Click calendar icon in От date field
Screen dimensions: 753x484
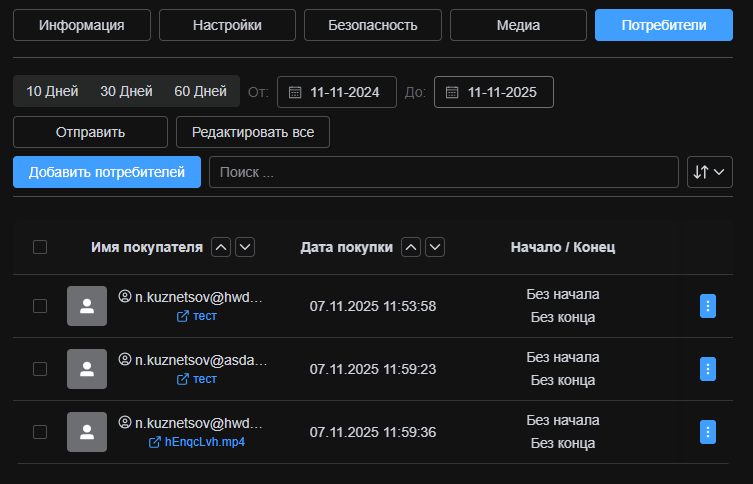click(x=295, y=92)
